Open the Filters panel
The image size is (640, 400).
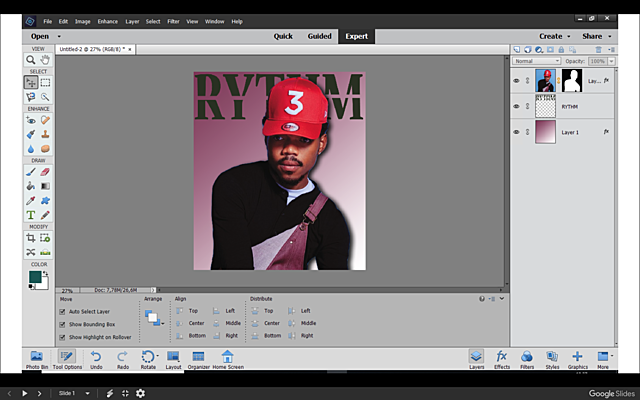tap(527, 360)
